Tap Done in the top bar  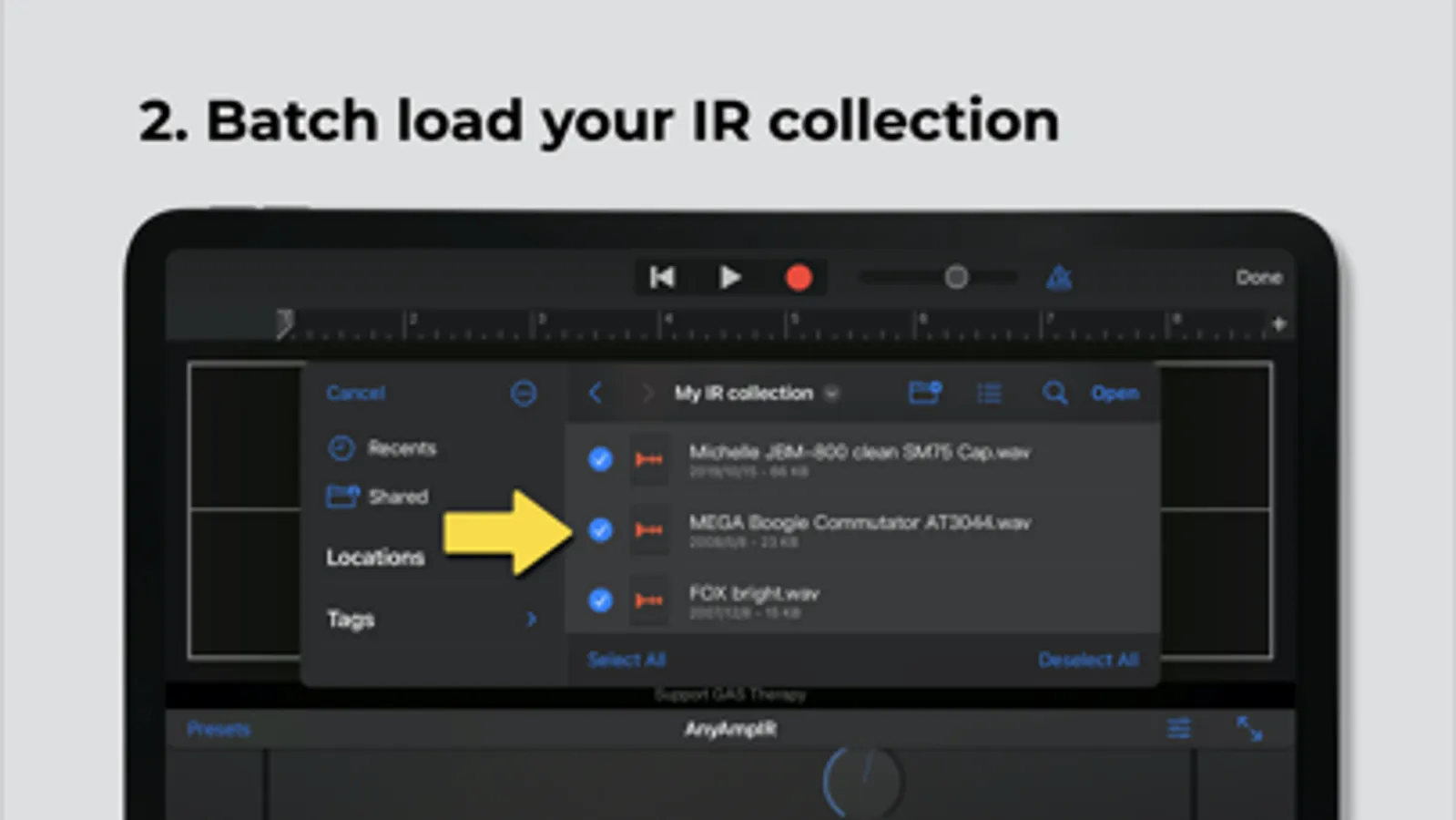(x=1258, y=277)
